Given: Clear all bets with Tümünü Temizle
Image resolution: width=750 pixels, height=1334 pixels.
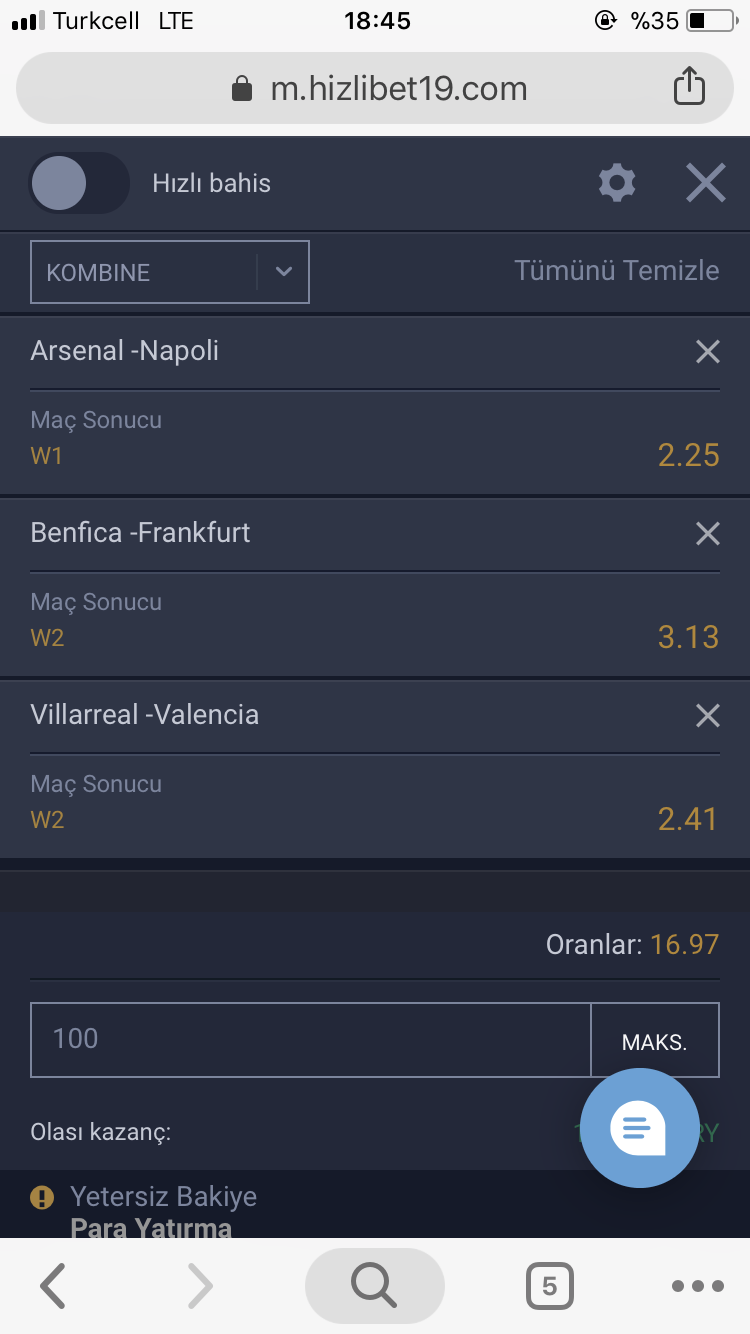Looking at the screenshot, I should [x=617, y=271].
